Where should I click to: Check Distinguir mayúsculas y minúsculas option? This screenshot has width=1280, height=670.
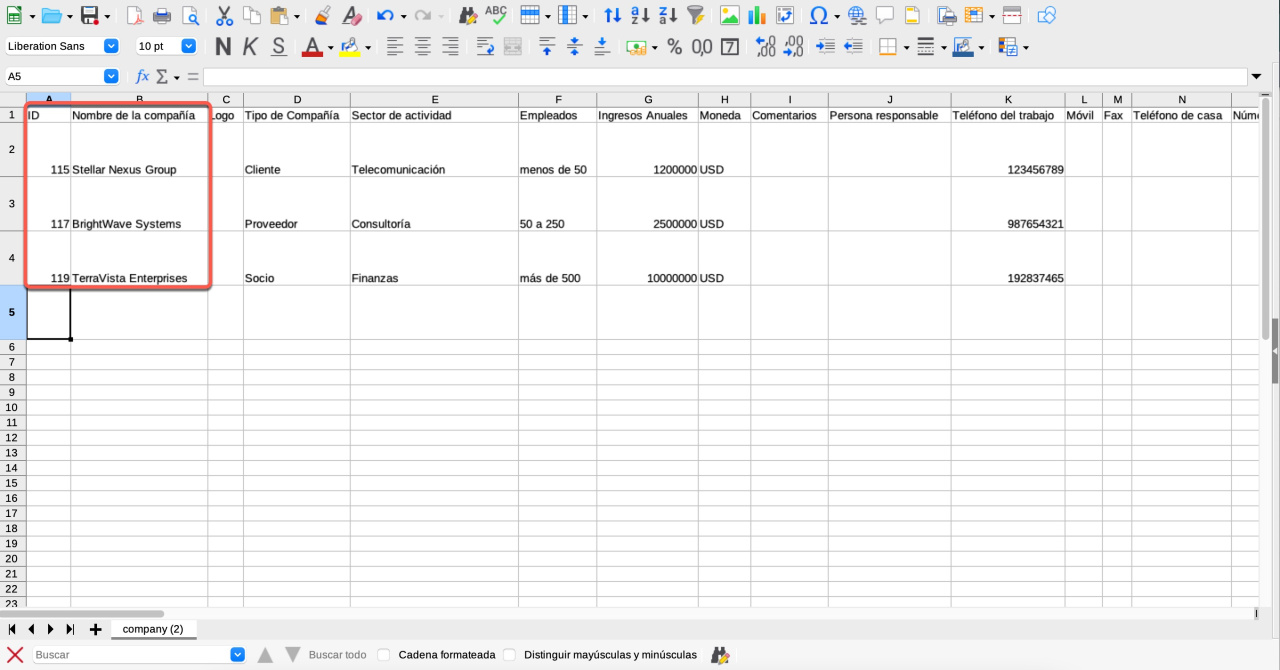point(510,655)
